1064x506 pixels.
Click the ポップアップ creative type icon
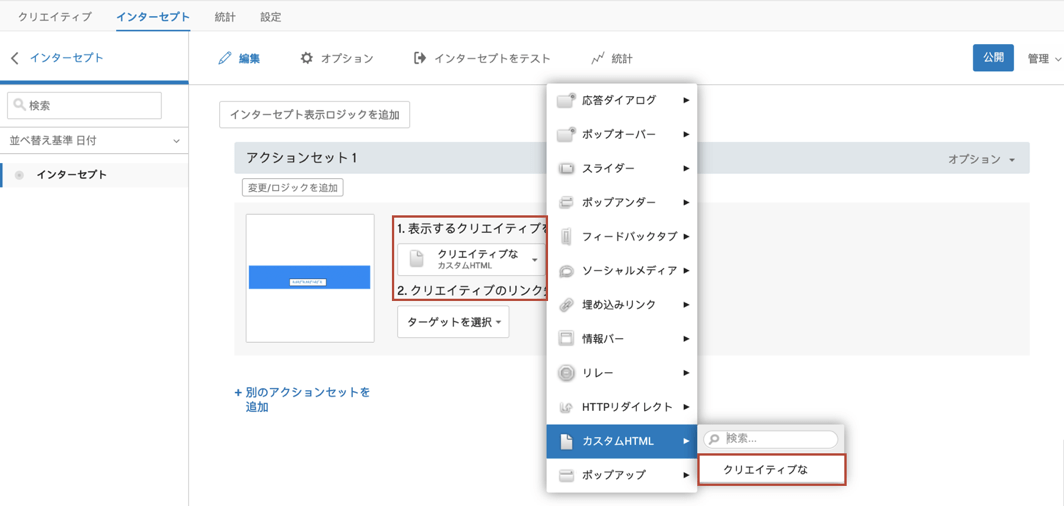point(566,475)
